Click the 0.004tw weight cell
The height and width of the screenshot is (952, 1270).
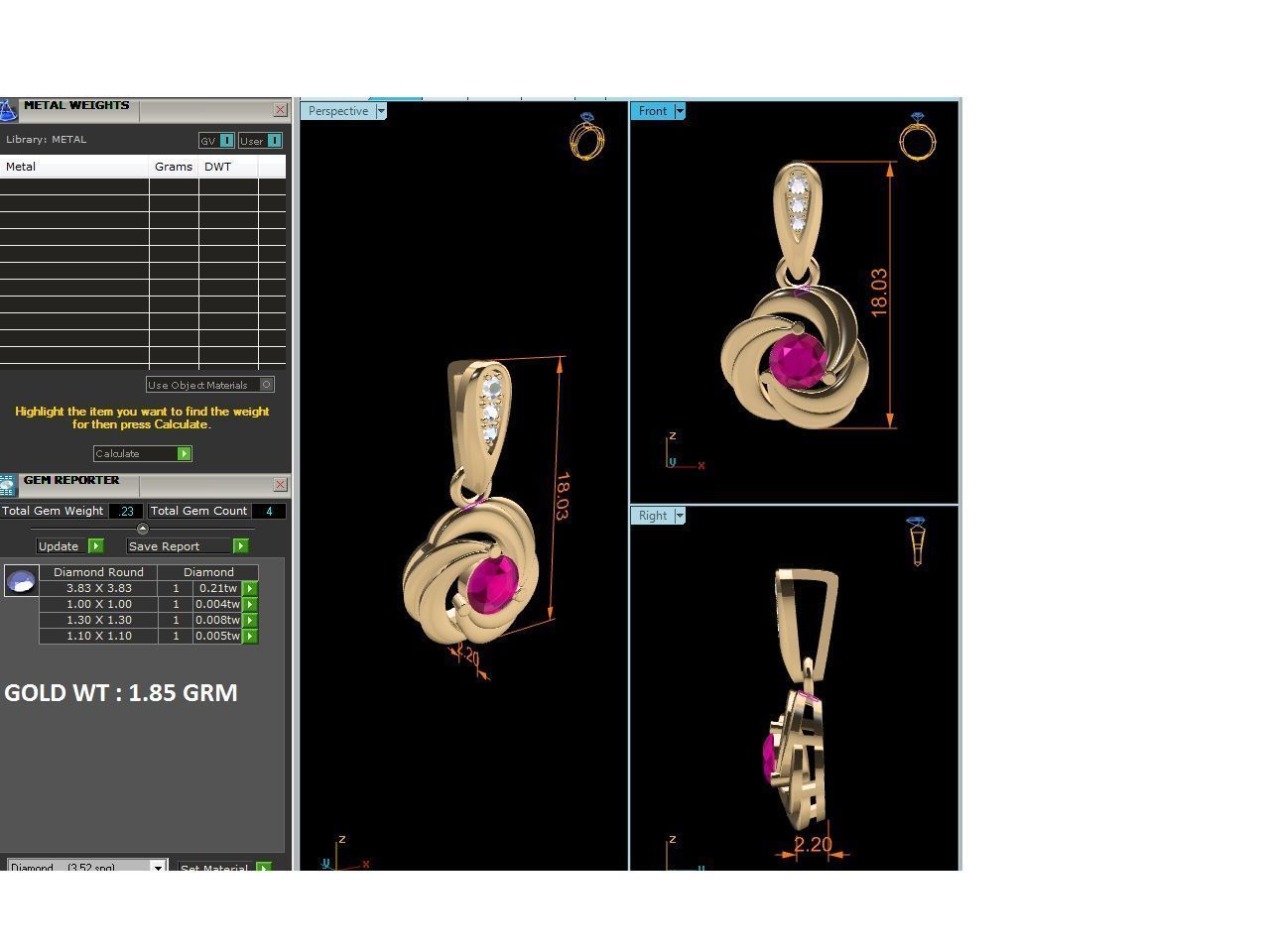[x=218, y=604]
